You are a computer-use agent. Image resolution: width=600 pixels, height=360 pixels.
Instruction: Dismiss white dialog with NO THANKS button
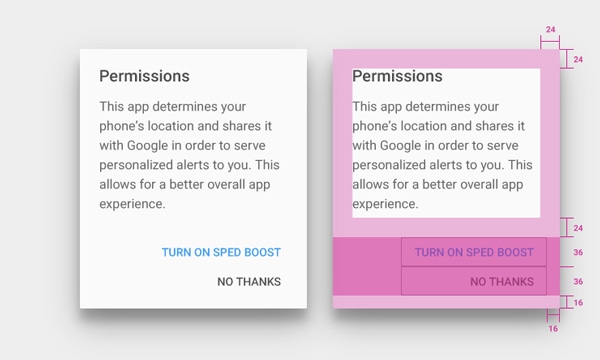pos(249,282)
